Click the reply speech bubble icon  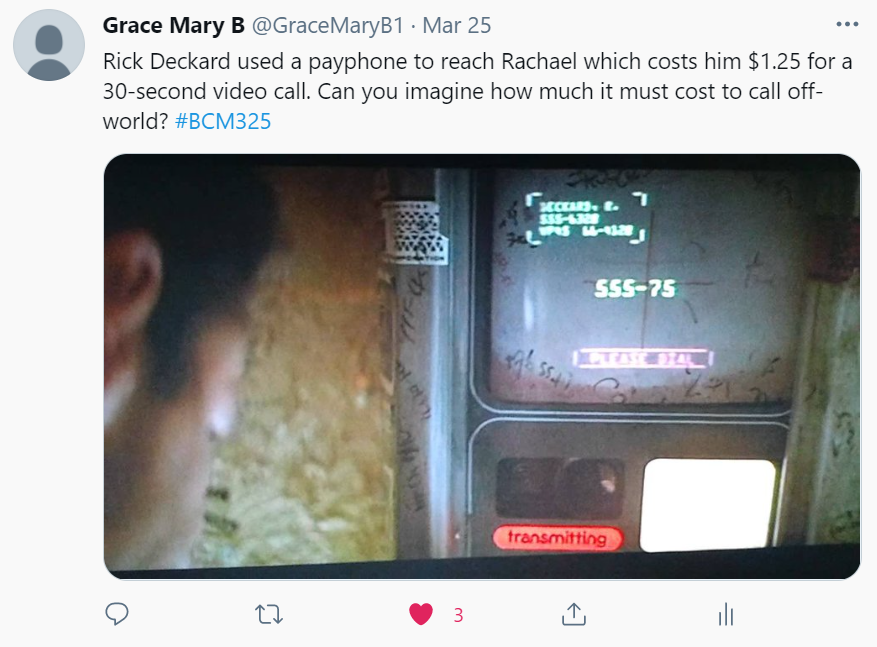(x=117, y=614)
